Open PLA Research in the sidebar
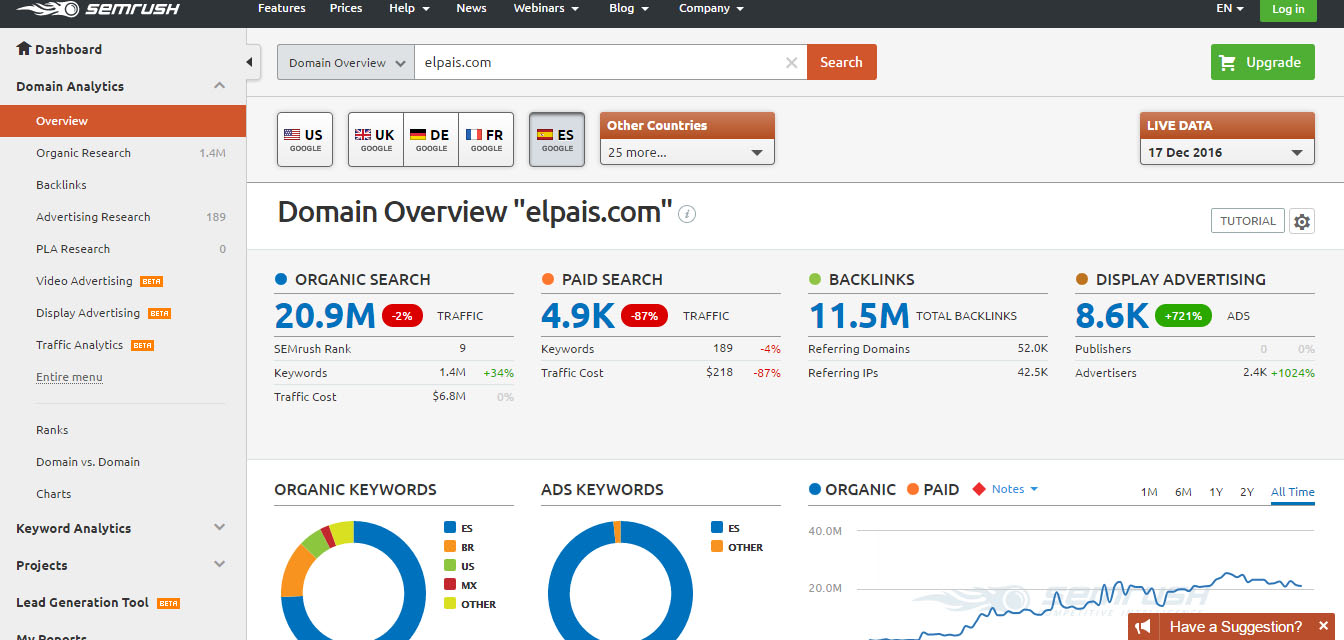Image resolution: width=1344 pixels, height=640 pixels. [73, 249]
